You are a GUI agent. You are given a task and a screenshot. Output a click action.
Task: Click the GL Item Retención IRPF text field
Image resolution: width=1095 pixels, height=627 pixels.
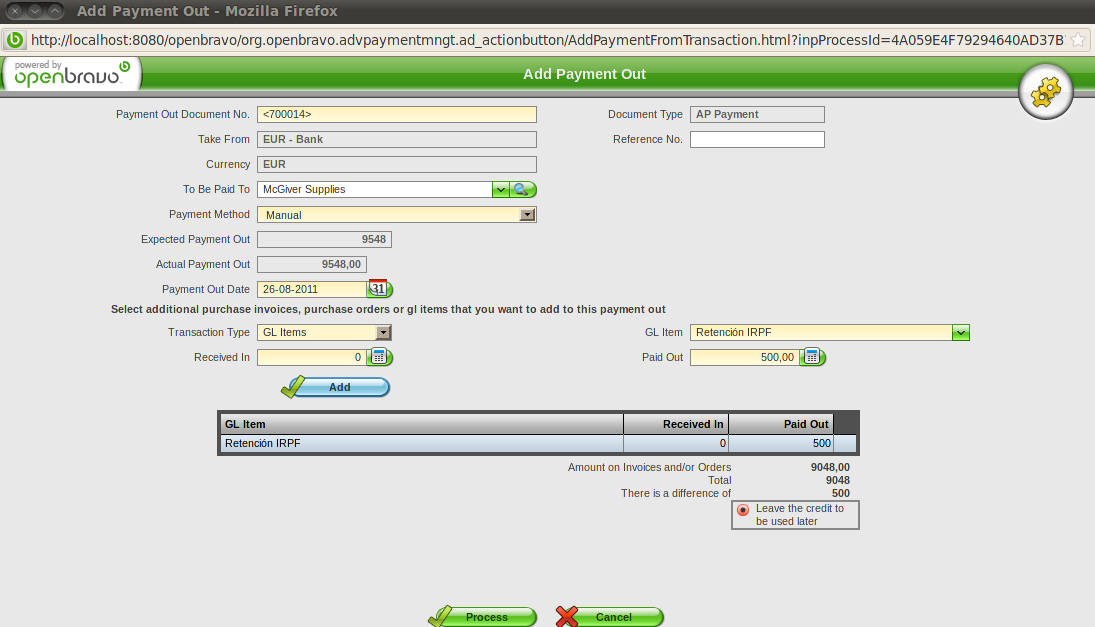tap(821, 332)
